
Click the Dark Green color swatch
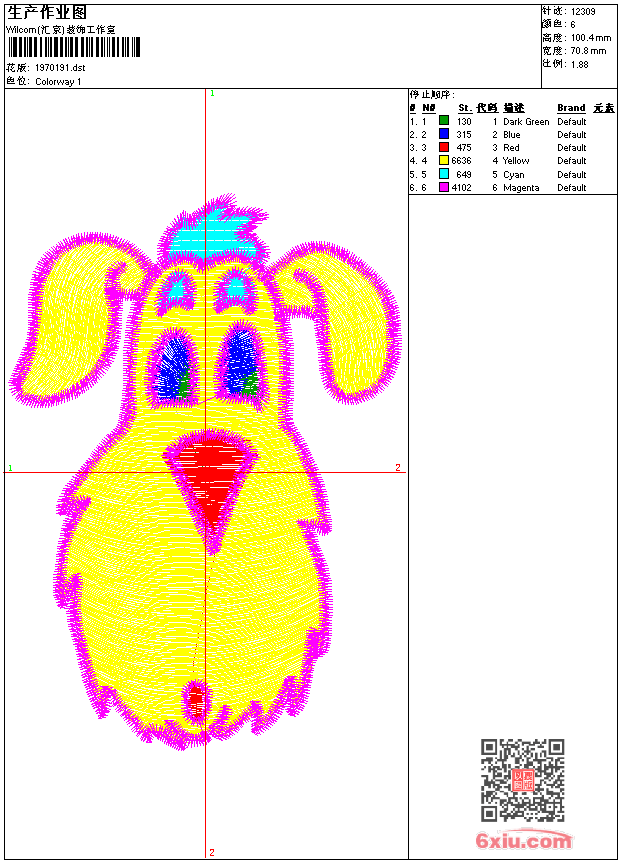point(444,121)
